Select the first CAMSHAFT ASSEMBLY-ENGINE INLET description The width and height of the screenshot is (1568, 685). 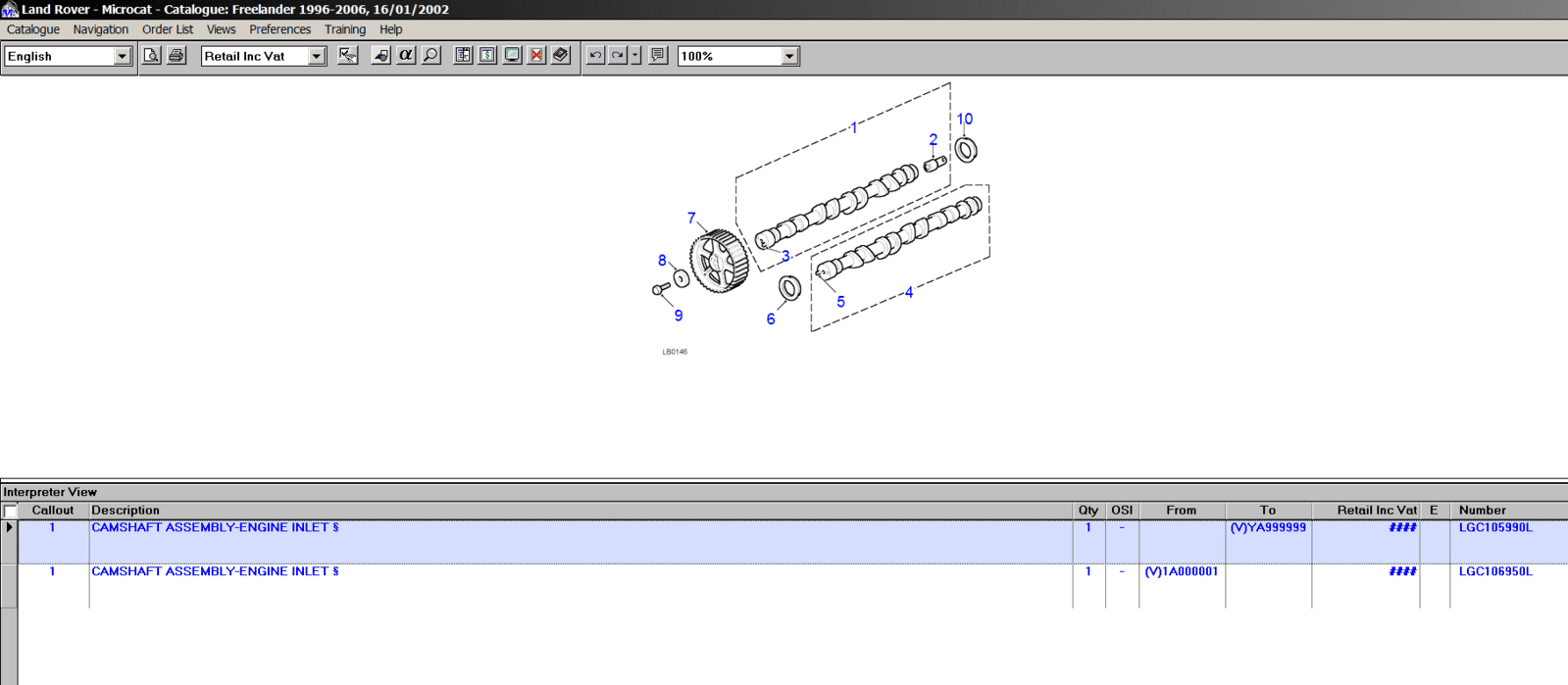point(215,527)
